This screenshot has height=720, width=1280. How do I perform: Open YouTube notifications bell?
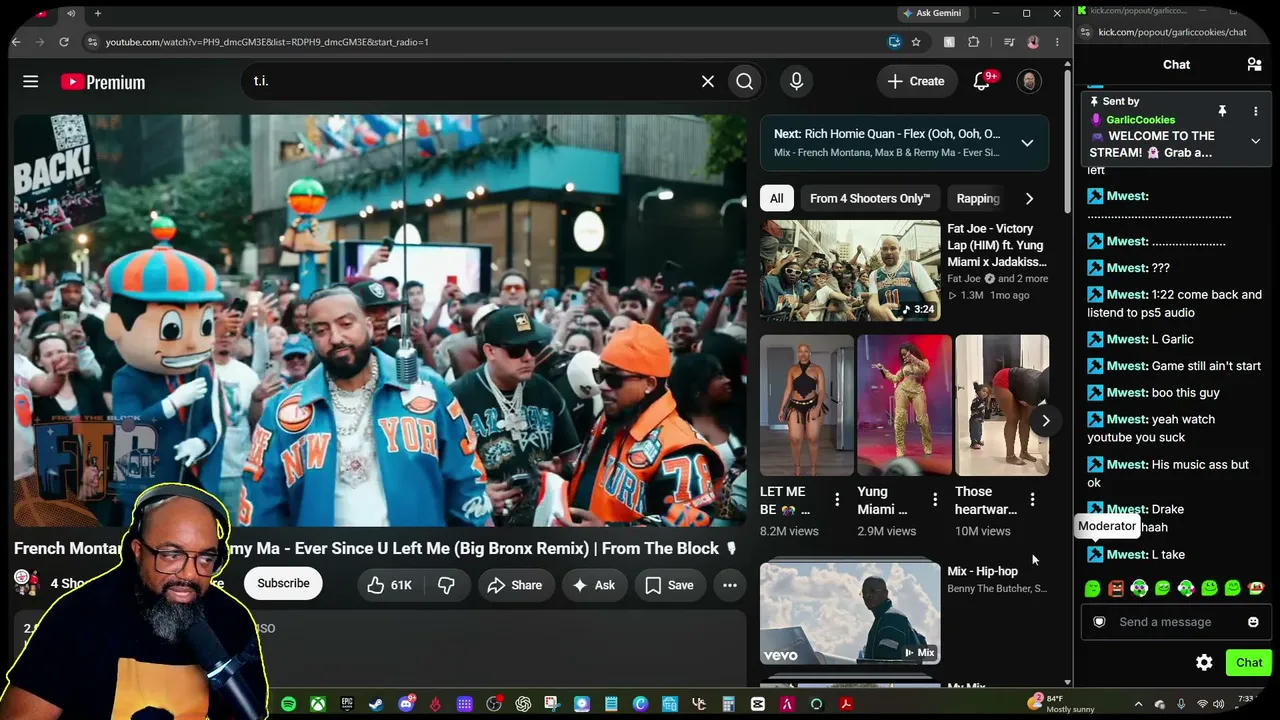pyautogui.click(x=982, y=82)
